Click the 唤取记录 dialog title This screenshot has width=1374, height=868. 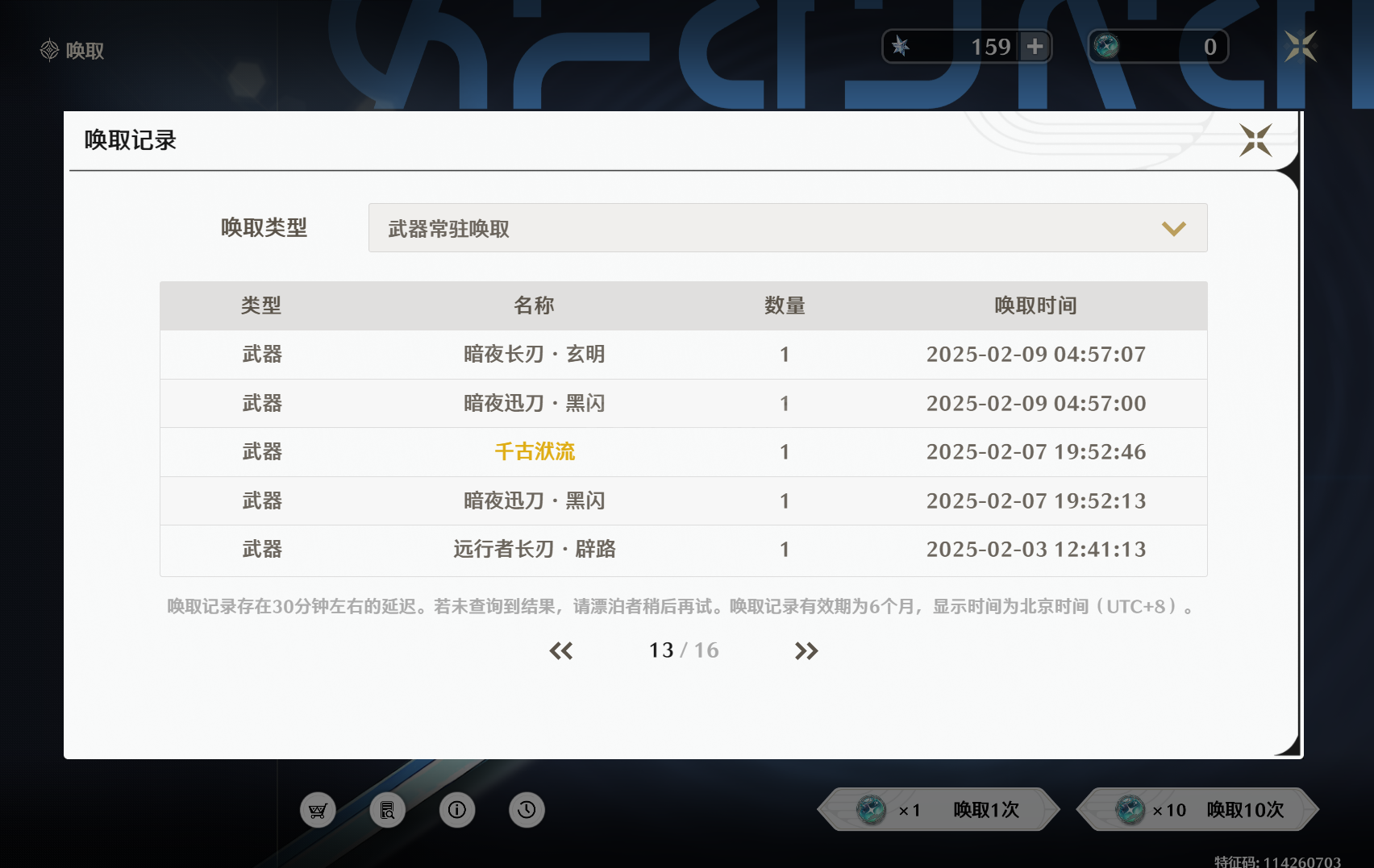(130, 140)
